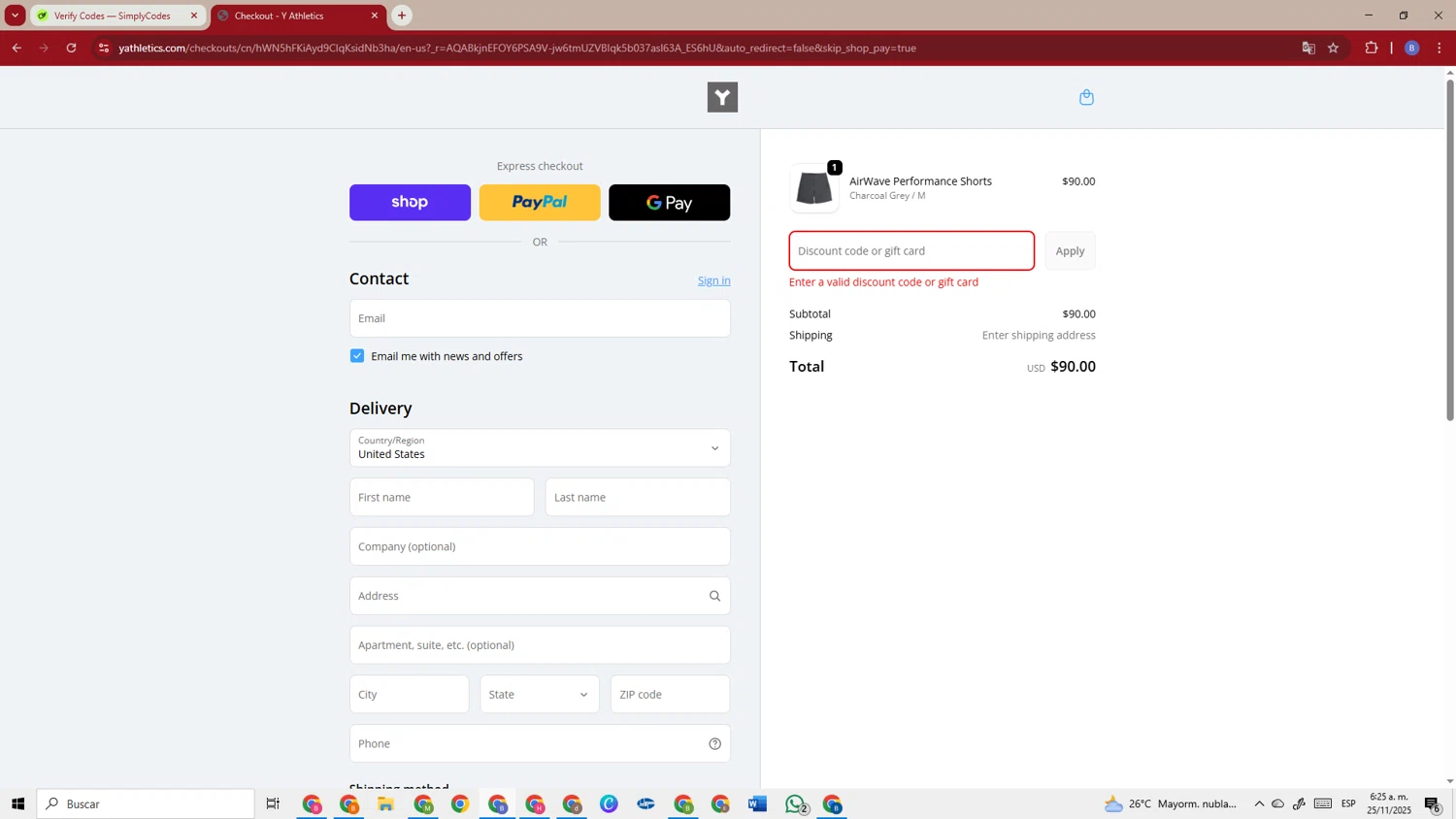Image resolution: width=1456 pixels, height=819 pixels.
Task: Show hidden system tray icons
Action: point(1259,803)
